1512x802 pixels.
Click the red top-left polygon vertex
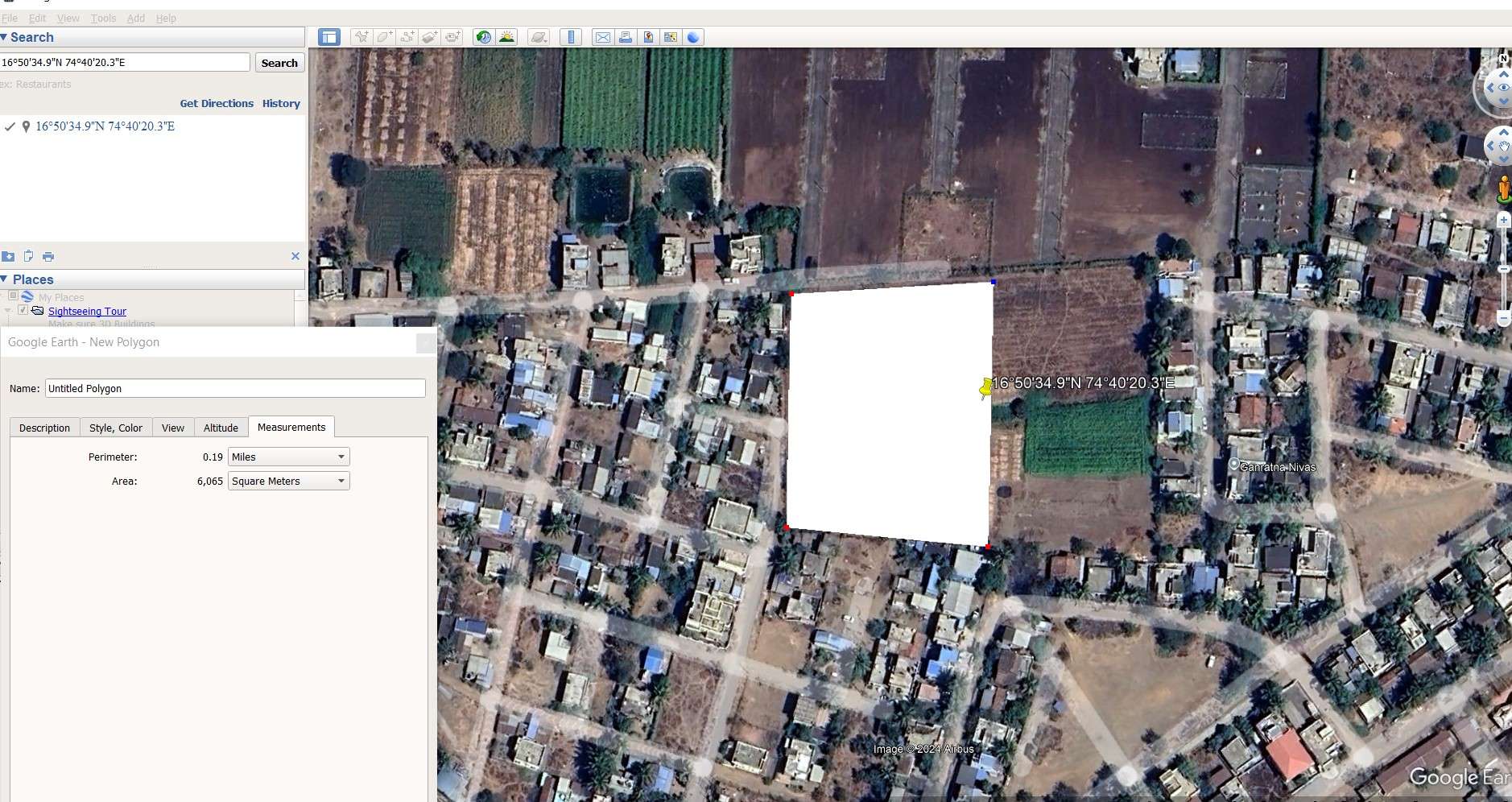[x=791, y=294]
